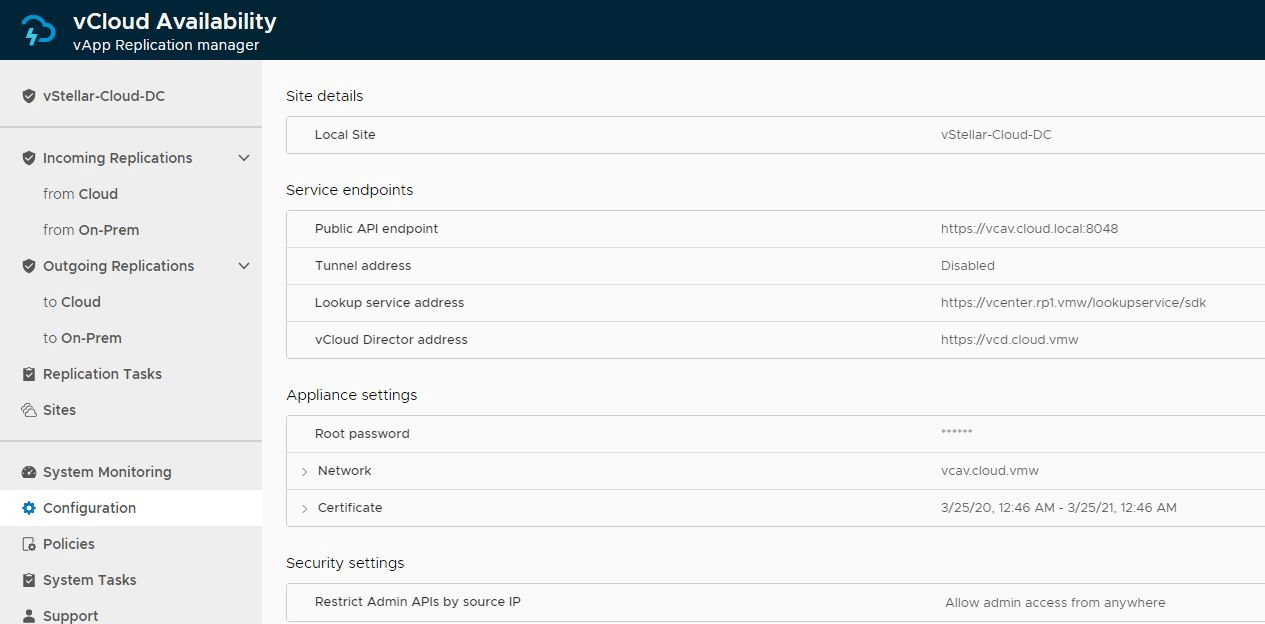The height and width of the screenshot is (624, 1265).
Task: Click the Outgoing Replications label
Action: tap(118, 266)
